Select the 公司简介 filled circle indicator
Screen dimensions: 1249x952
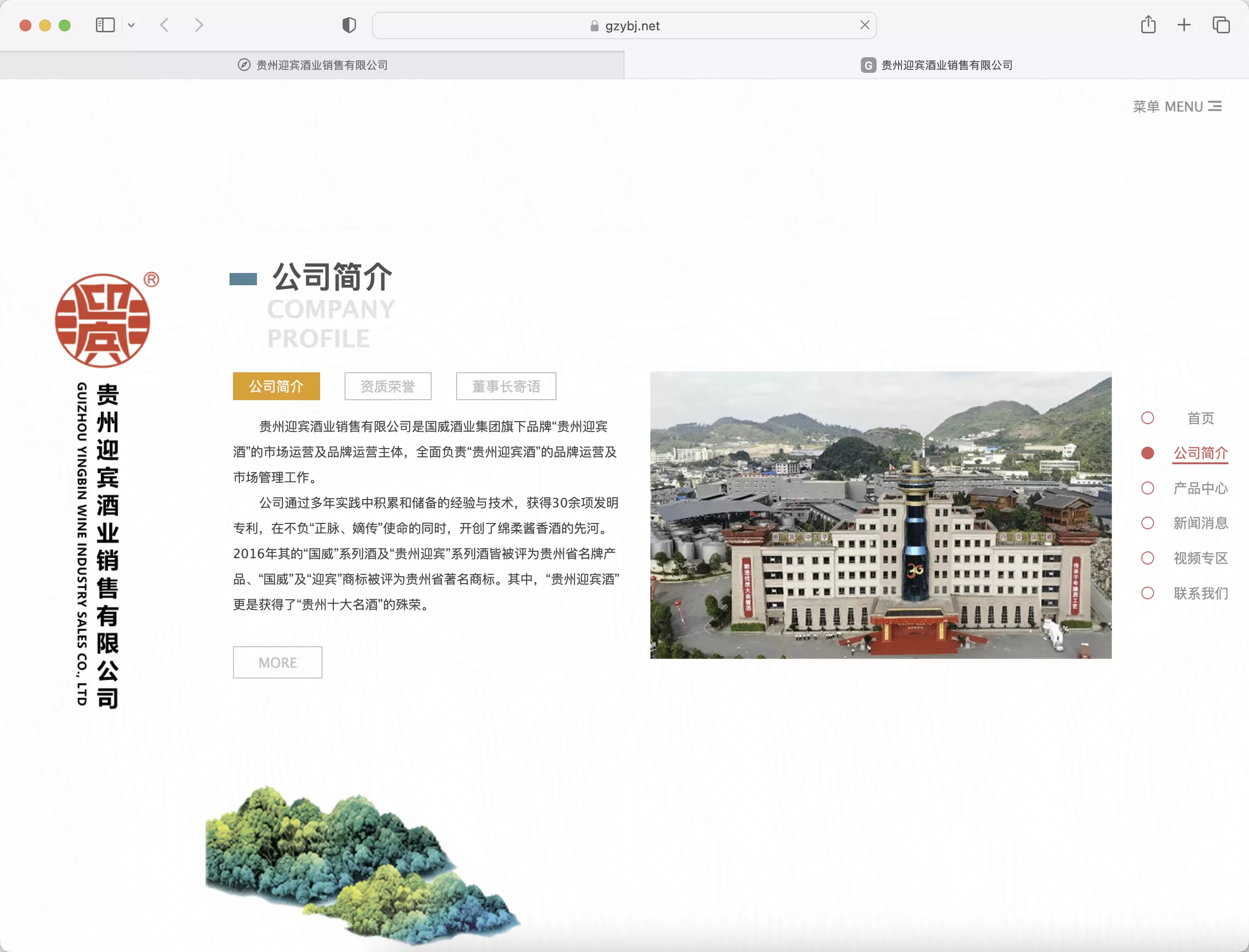1148,453
